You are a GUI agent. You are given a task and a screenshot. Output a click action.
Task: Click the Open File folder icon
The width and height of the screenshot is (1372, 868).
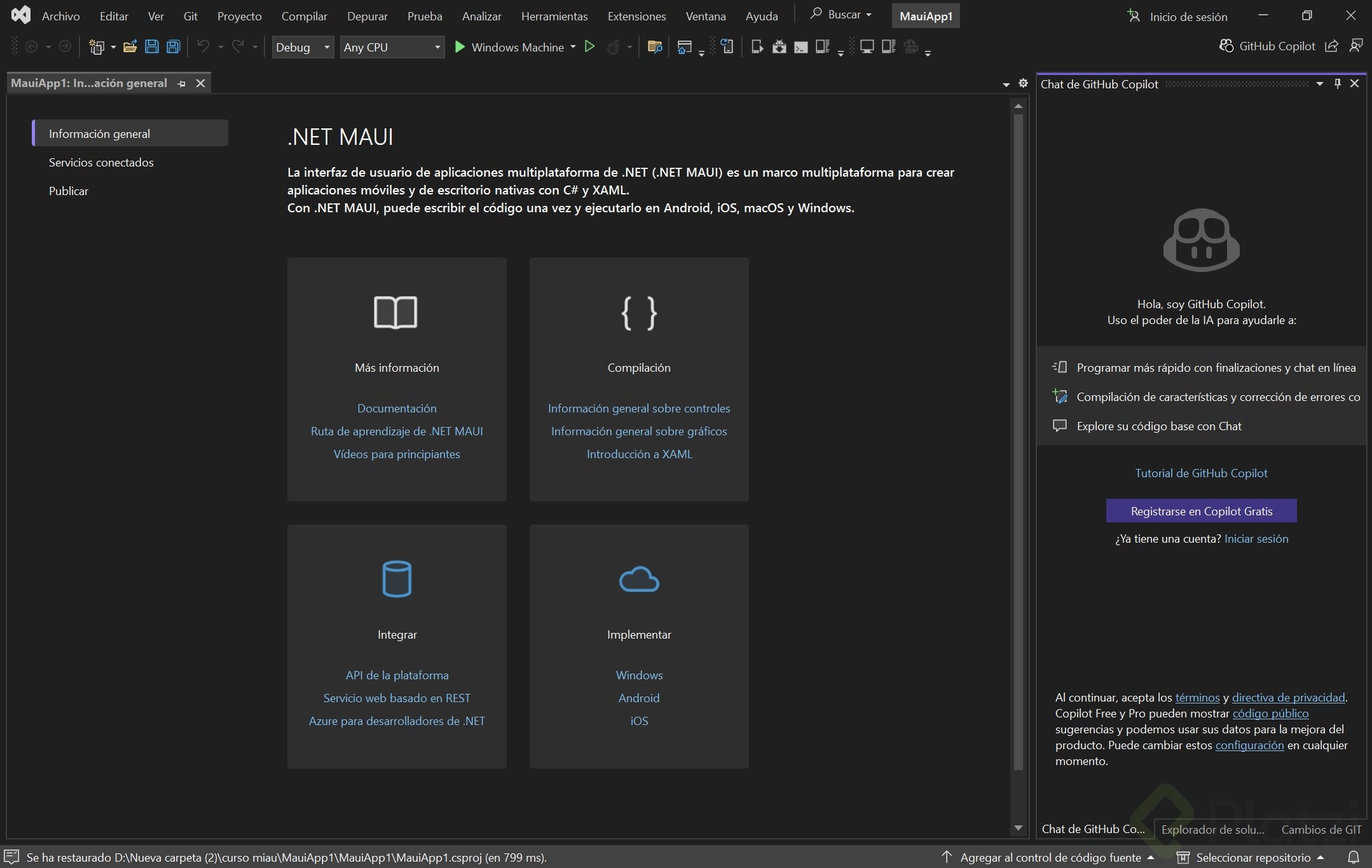pos(130,47)
